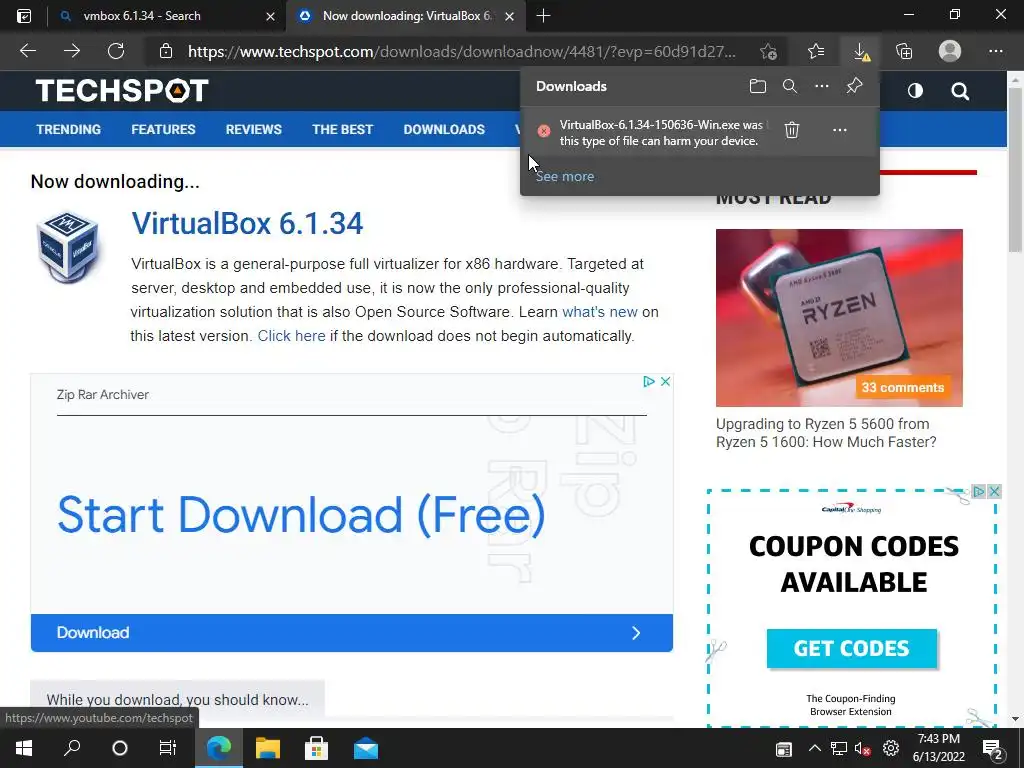Click Start Download (Free) ad text

[x=301, y=515]
